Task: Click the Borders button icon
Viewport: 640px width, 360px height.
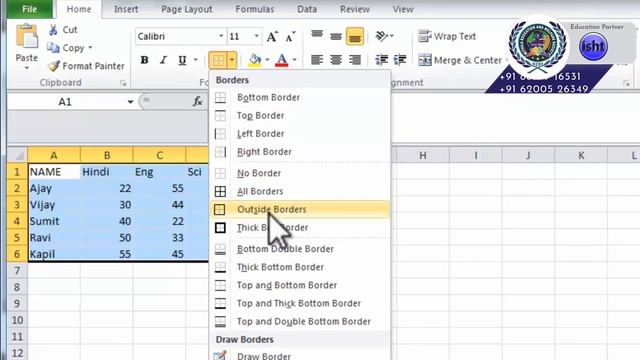Action: point(218,60)
